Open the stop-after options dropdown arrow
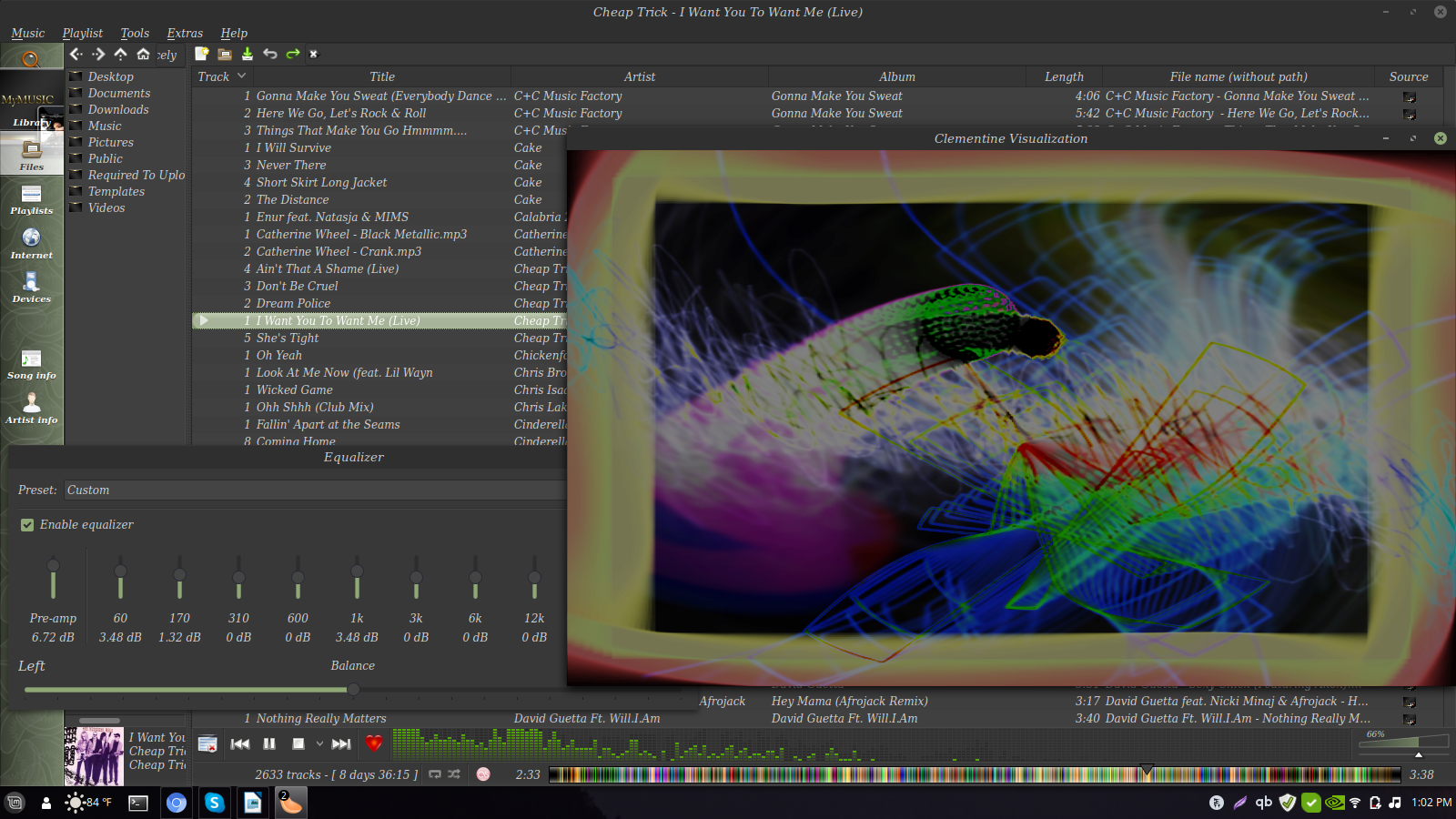The width and height of the screenshot is (1456, 819). (x=319, y=743)
